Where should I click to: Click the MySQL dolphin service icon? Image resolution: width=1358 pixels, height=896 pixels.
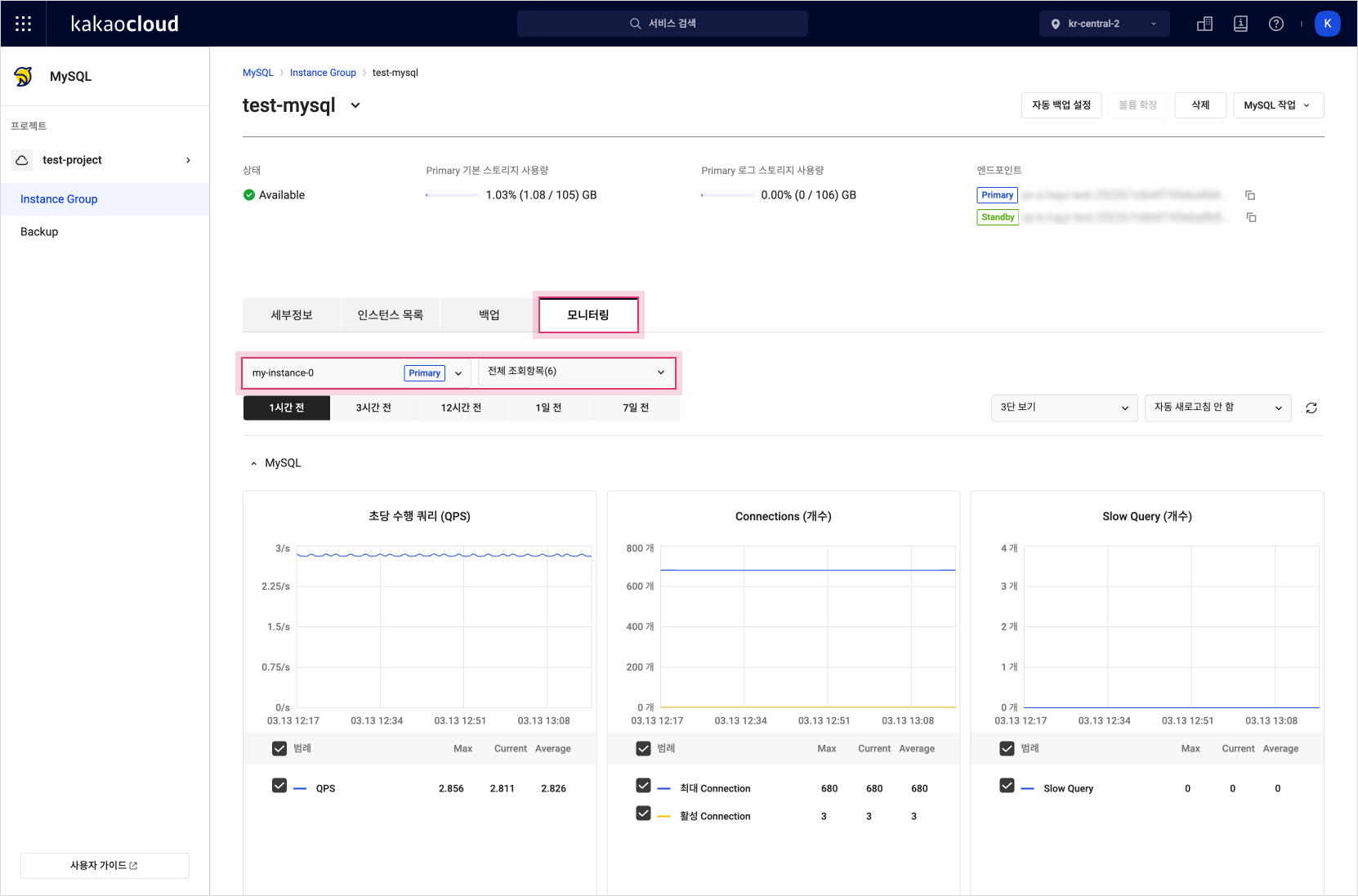pos(24,76)
